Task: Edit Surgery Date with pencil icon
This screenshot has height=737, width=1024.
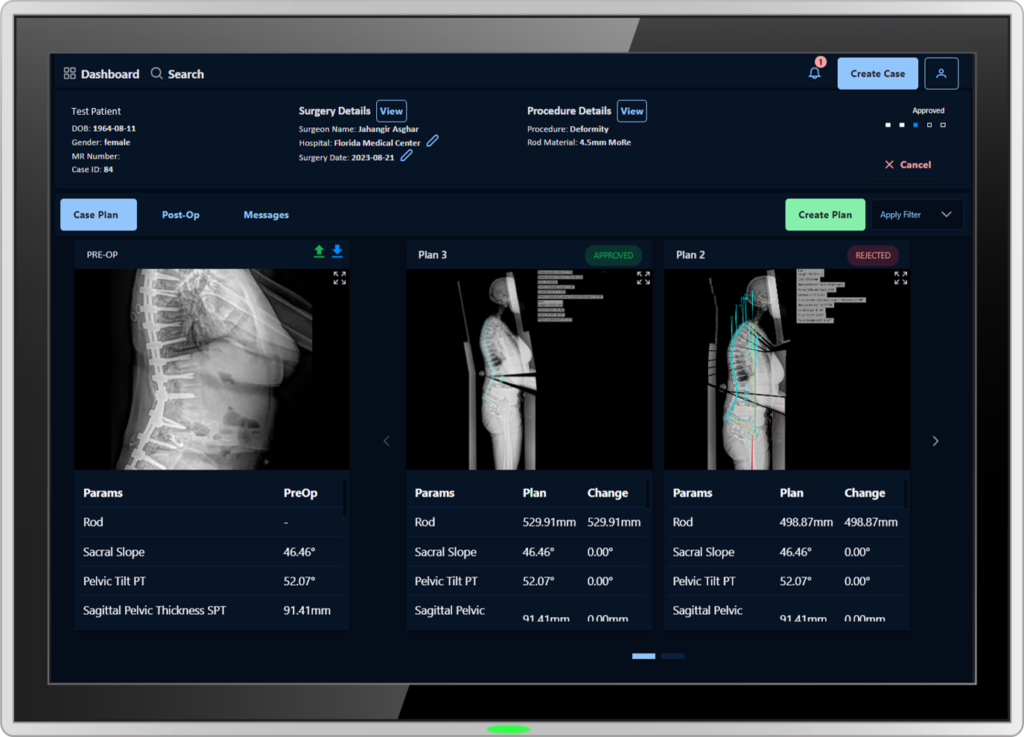Action: coord(406,156)
